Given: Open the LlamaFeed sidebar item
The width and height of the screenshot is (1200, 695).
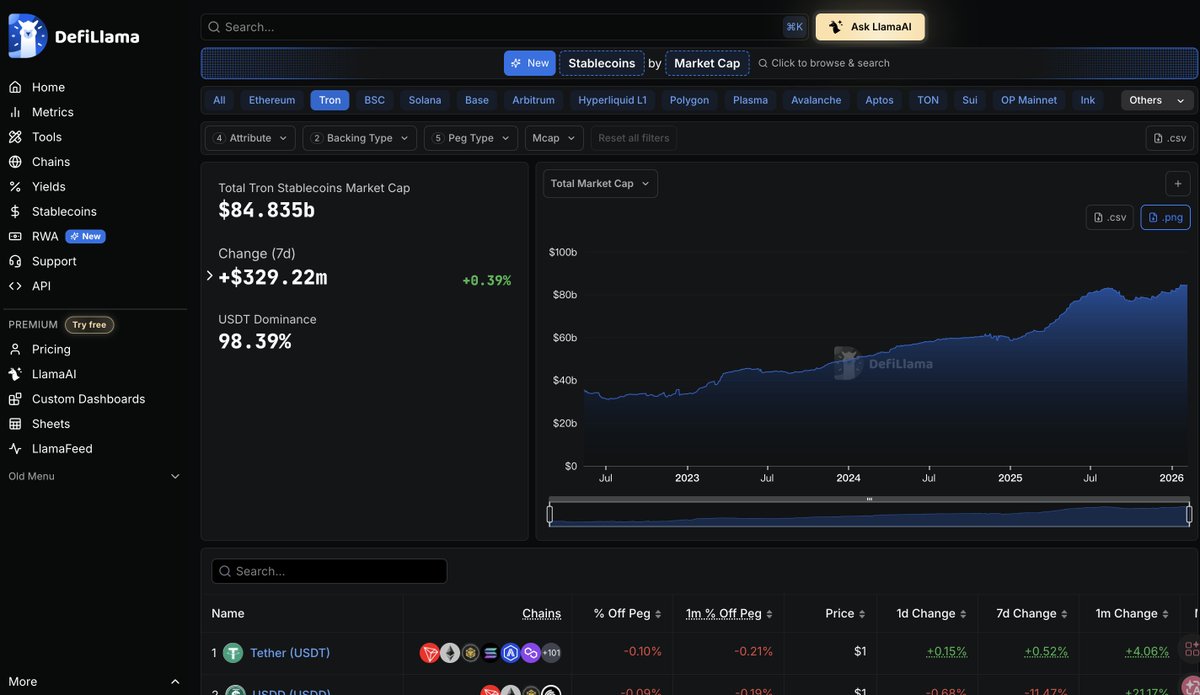Looking at the screenshot, I should tap(62, 449).
